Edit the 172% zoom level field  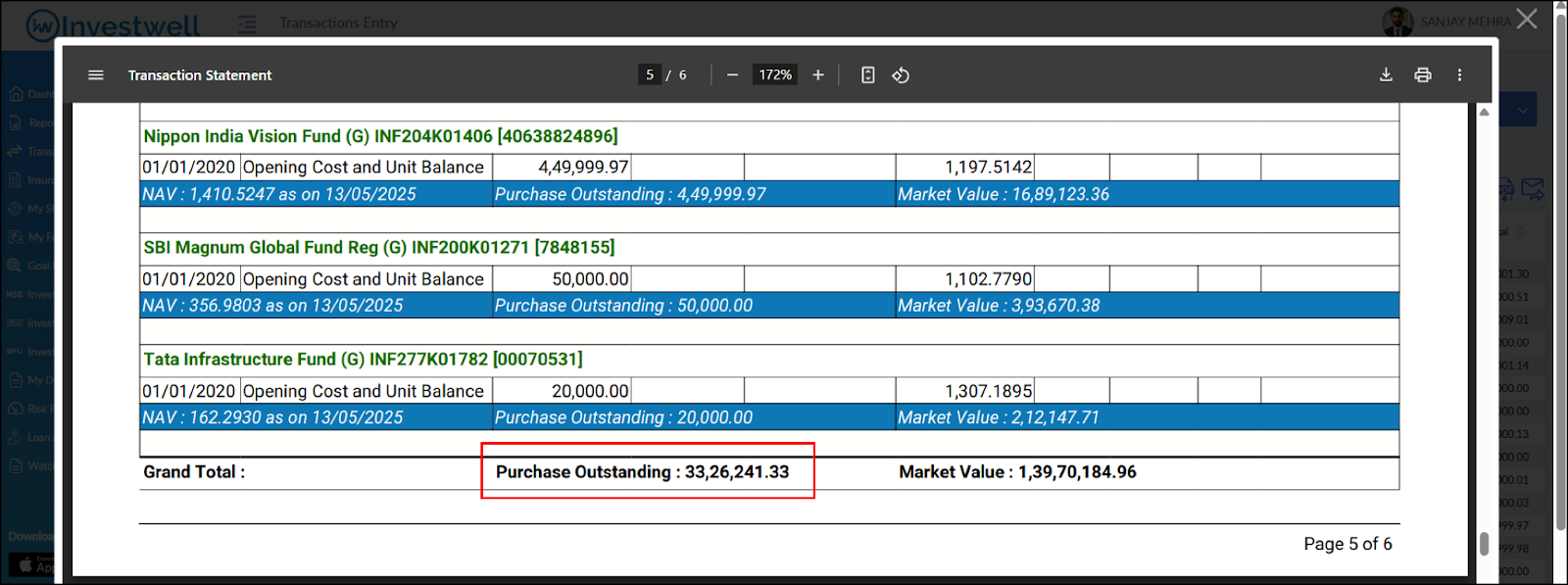tap(775, 74)
